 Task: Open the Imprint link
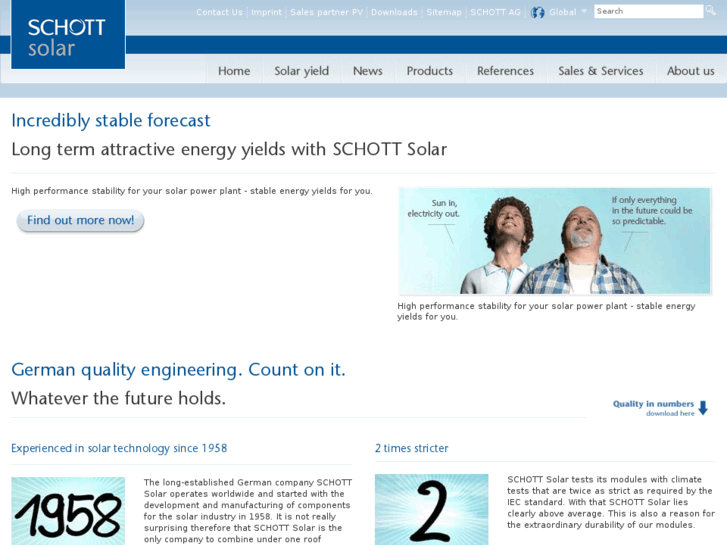[x=267, y=12]
